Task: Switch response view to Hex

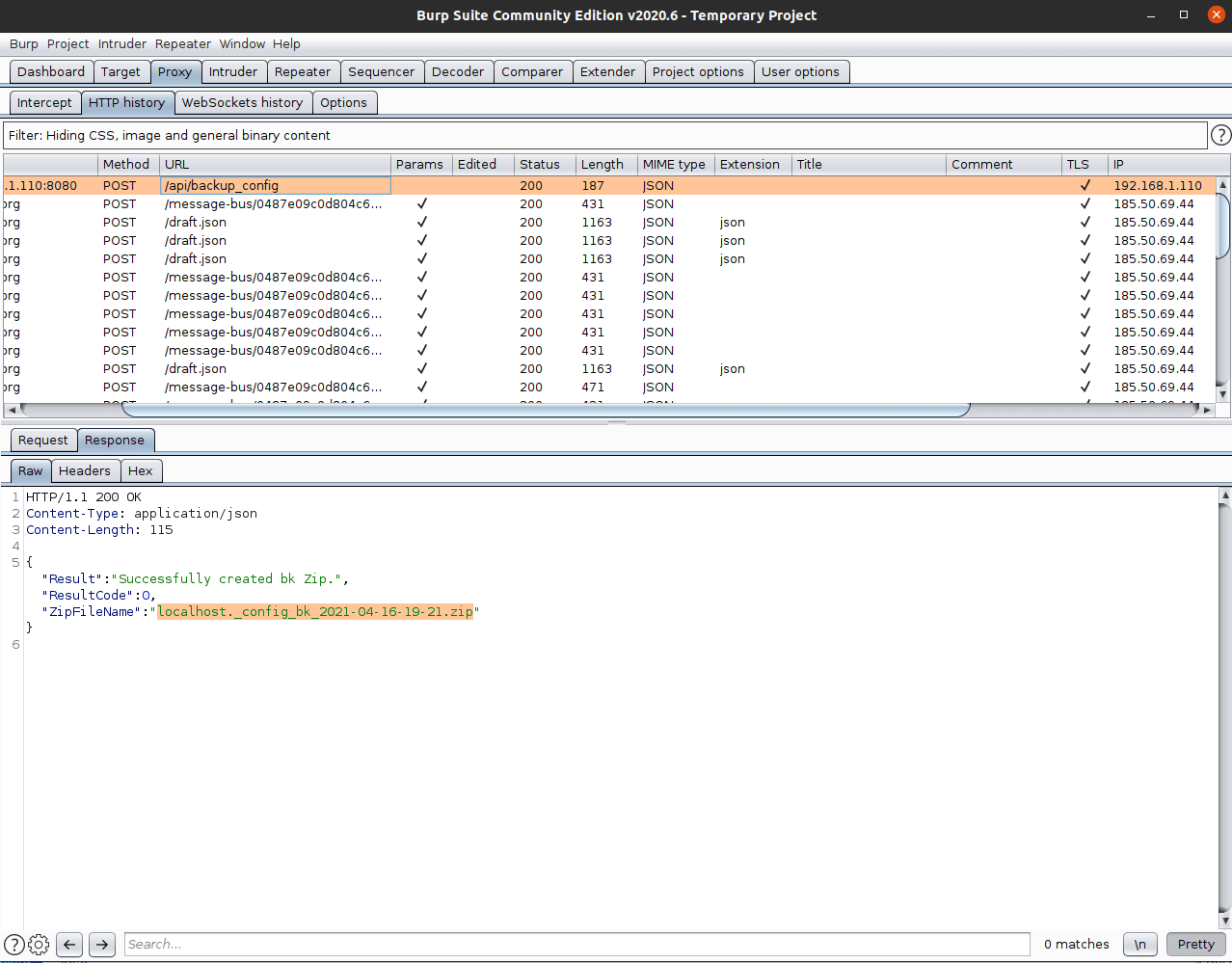Action: [x=141, y=471]
